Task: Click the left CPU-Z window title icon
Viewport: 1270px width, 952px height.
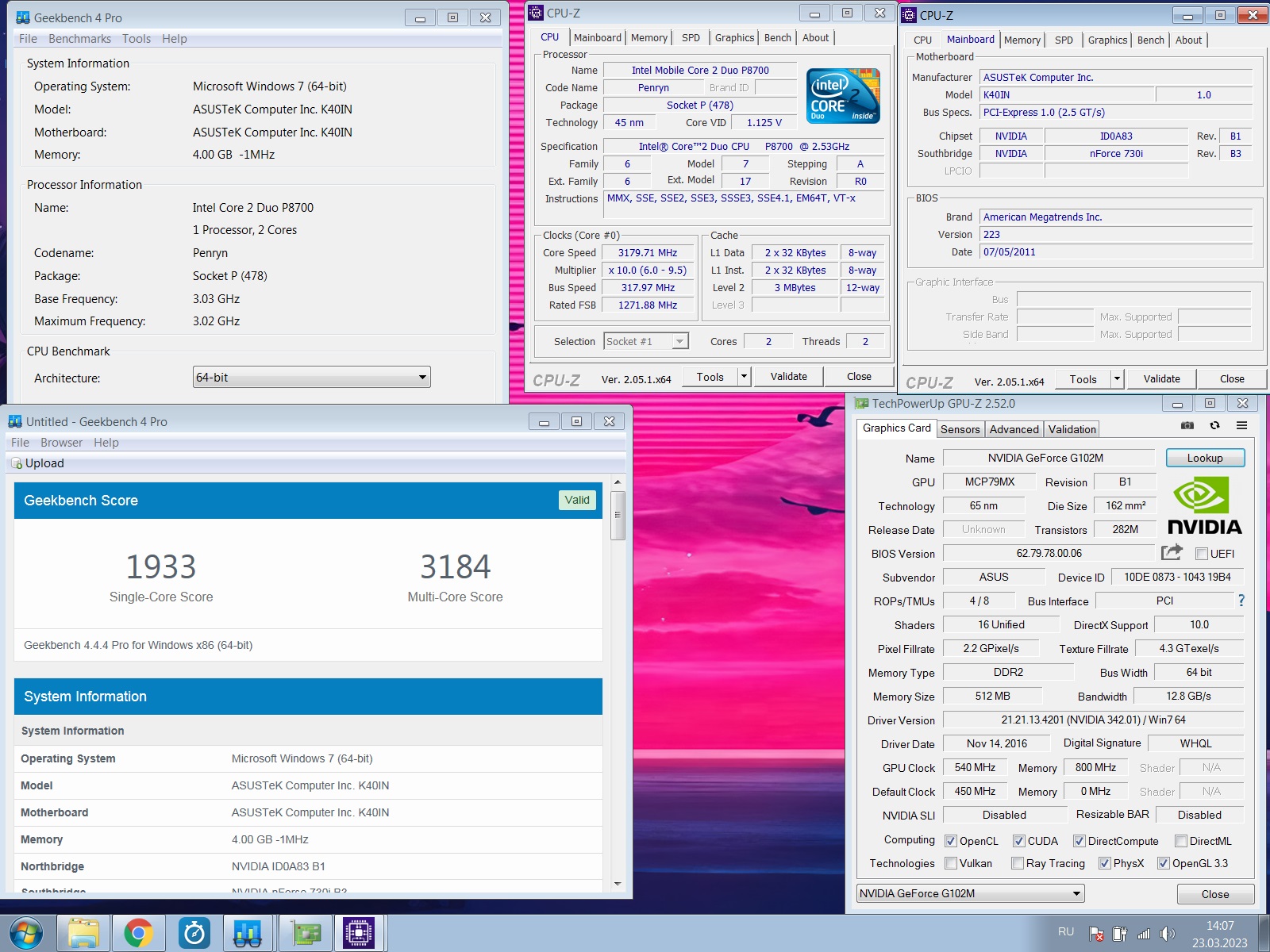Action: pyautogui.click(x=536, y=13)
